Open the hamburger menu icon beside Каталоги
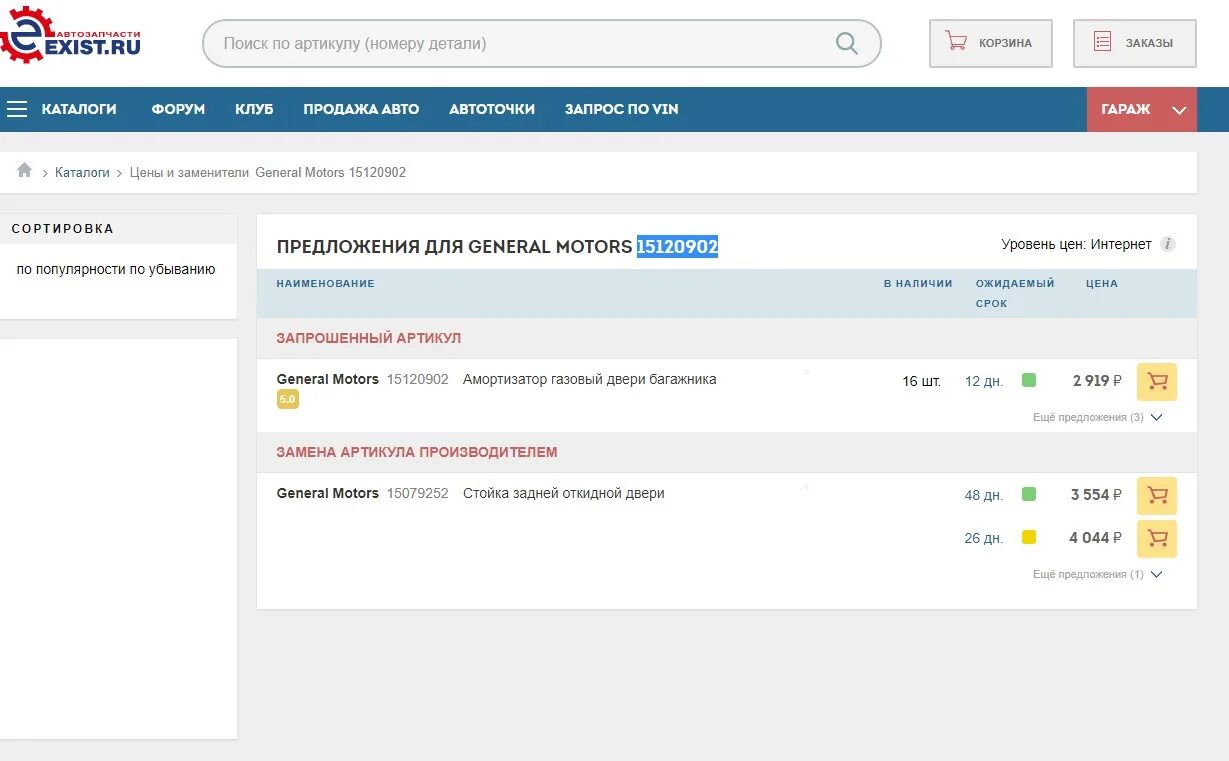The image size is (1229, 761). (17, 109)
